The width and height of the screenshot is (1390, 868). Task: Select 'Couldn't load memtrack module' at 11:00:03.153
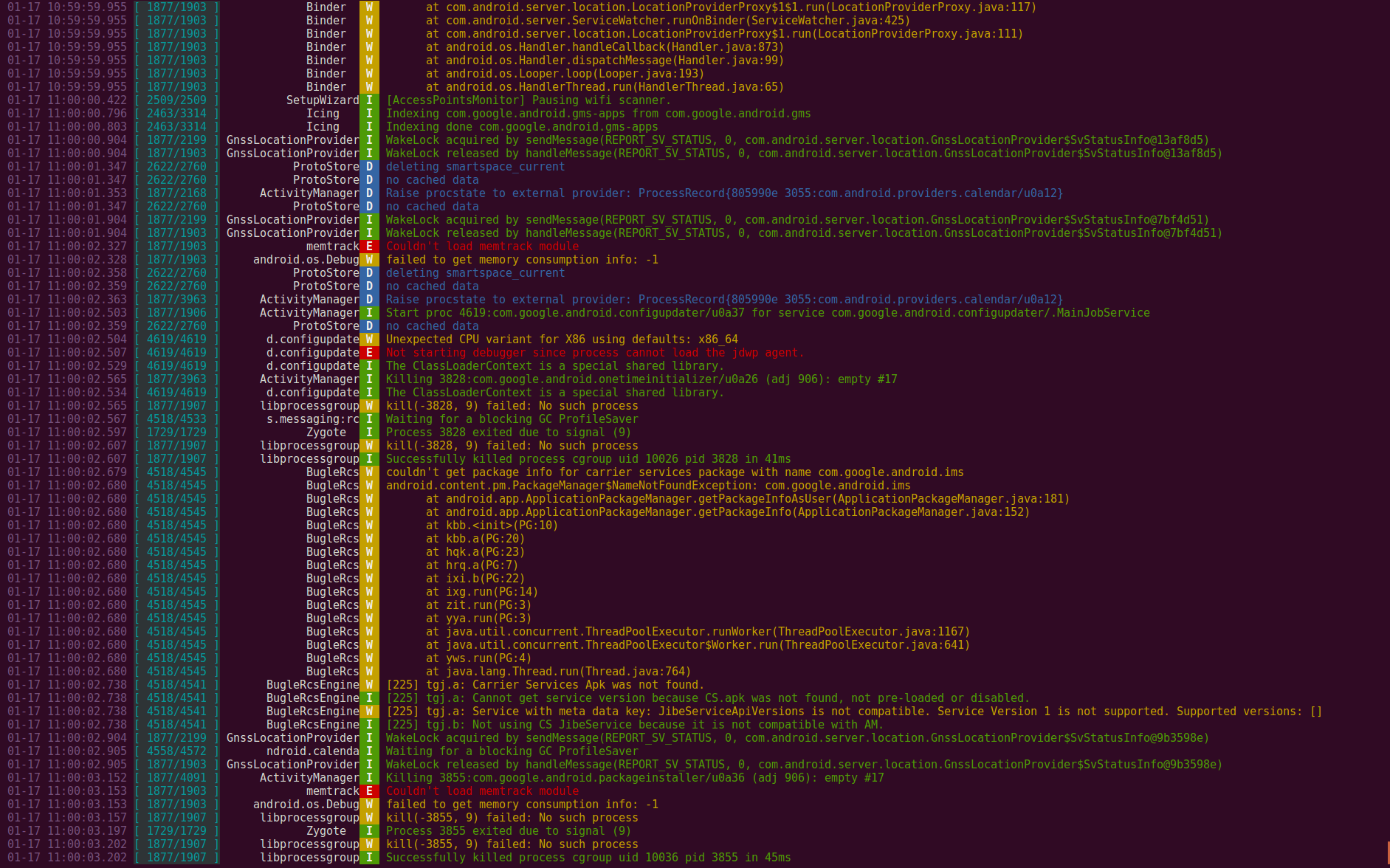(482, 791)
